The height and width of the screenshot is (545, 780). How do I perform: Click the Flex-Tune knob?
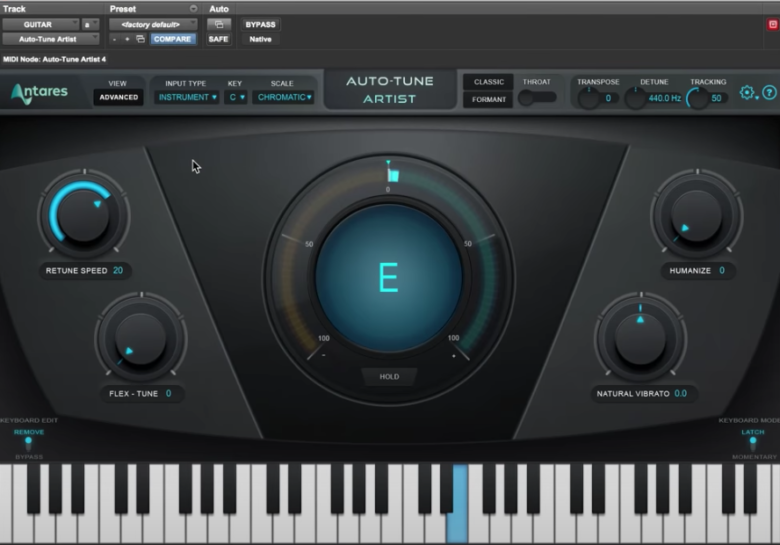pyautogui.click(x=140, y=339)
